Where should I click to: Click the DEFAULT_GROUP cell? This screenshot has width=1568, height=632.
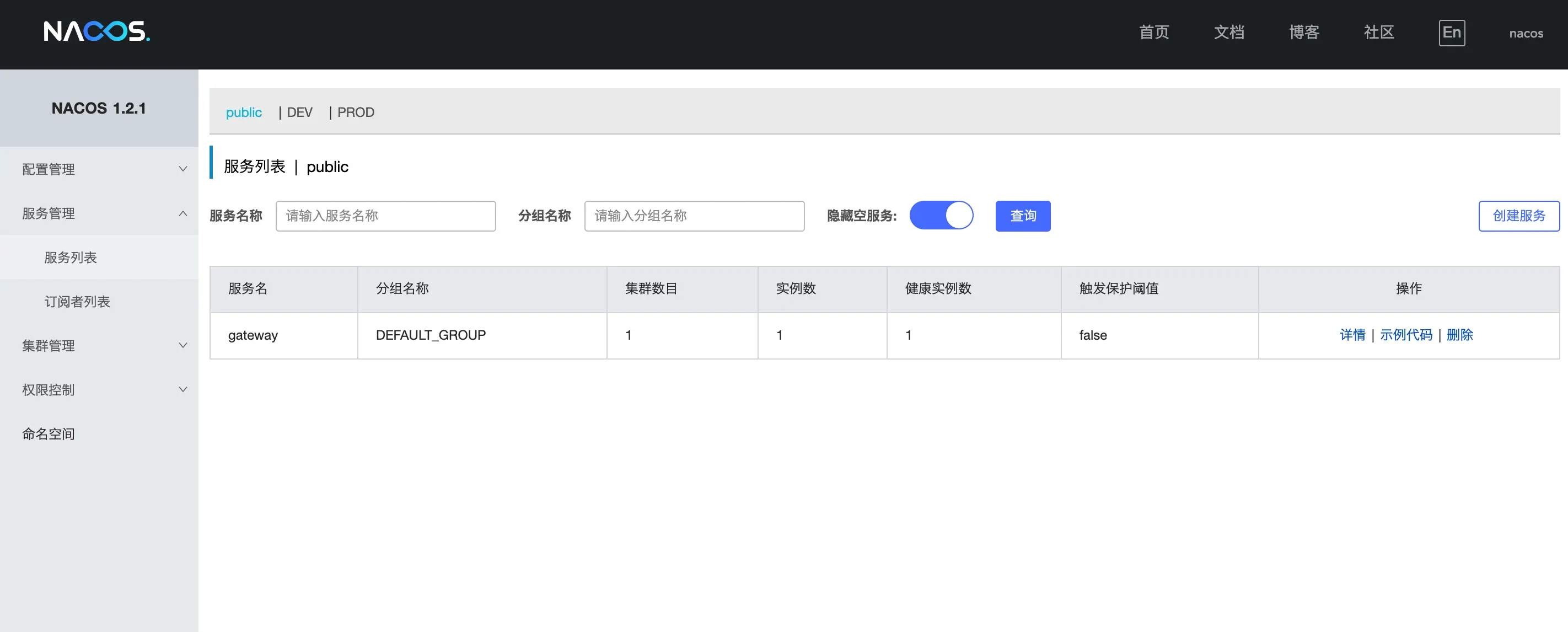pyautogui.click(x=481, y=335)
